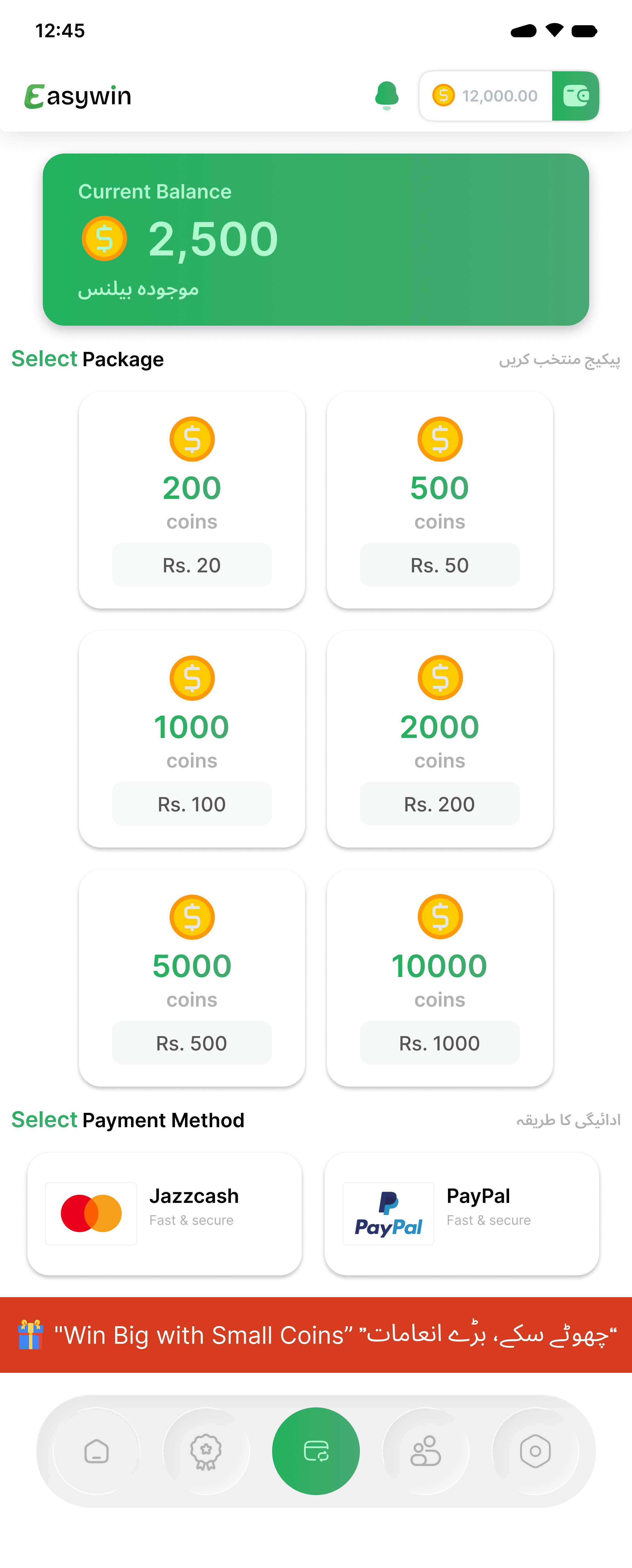632x1568 pixels.
Task: Open the rewards badge tab in navigation
Action: coord(206,1451)
